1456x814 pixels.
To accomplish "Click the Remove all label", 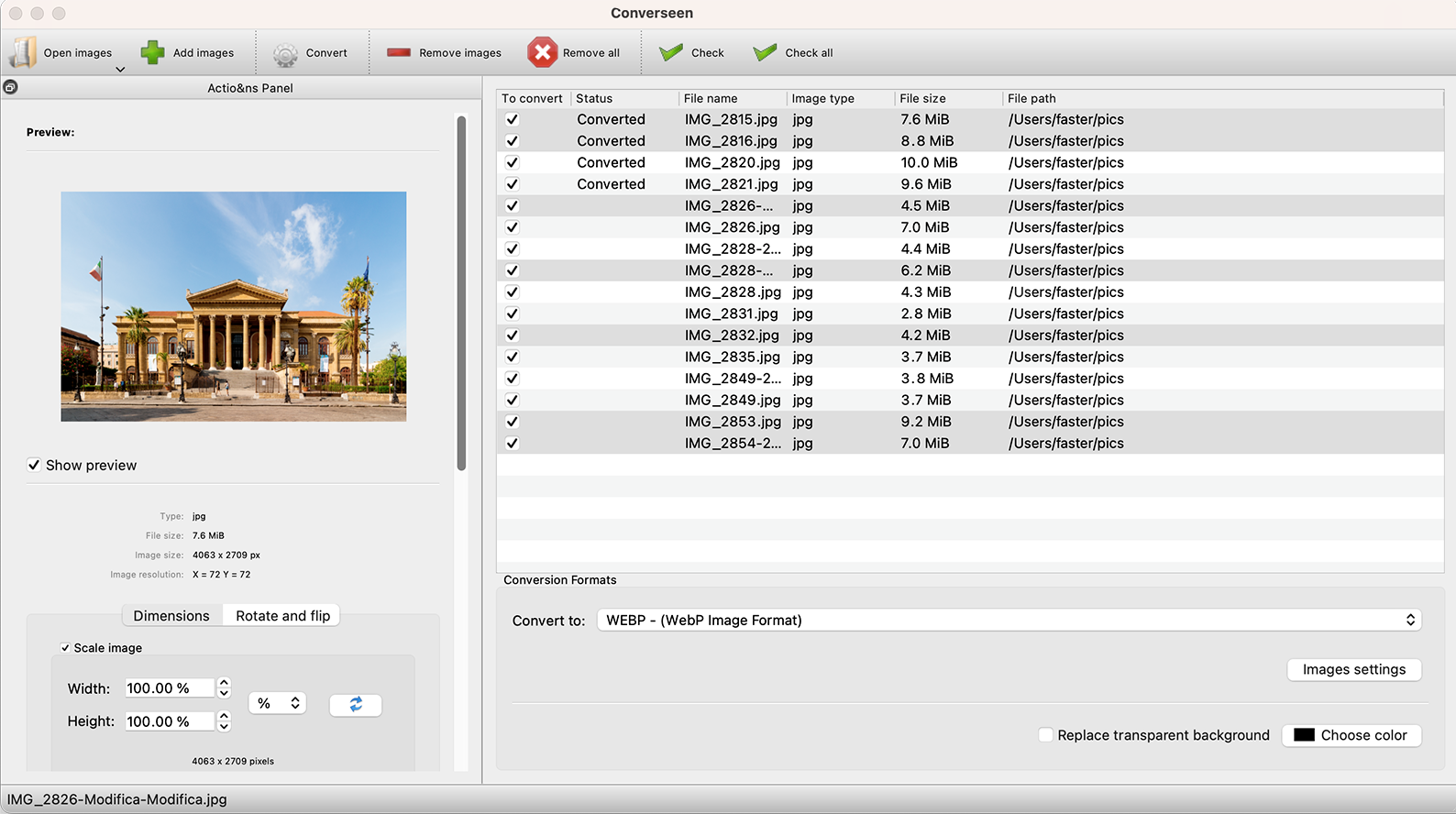I will point(591,53).
